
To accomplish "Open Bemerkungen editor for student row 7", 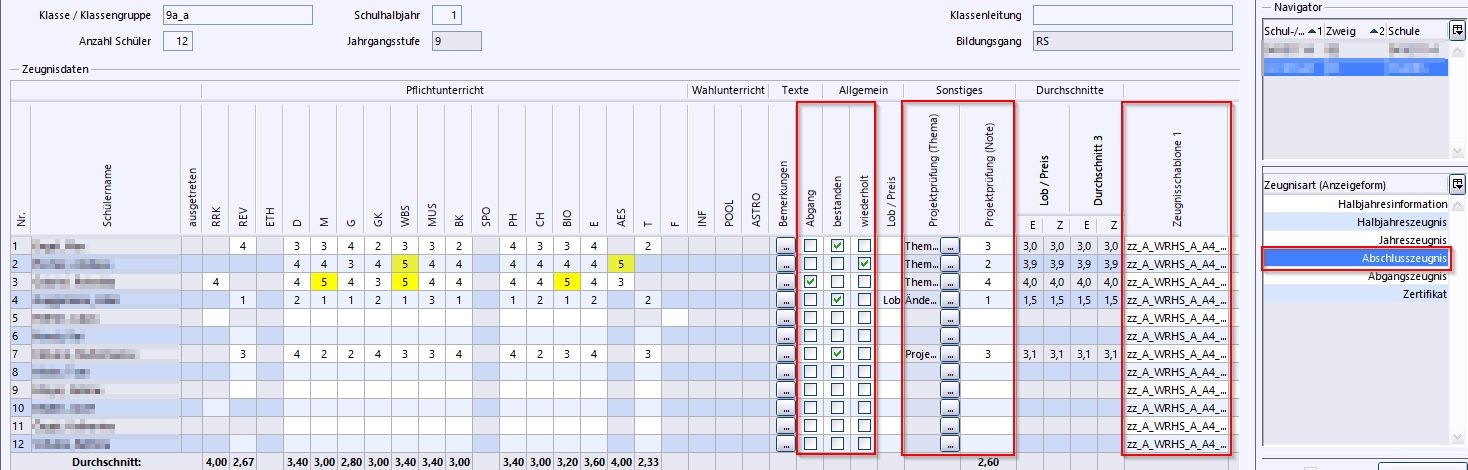I will point(785,354).
